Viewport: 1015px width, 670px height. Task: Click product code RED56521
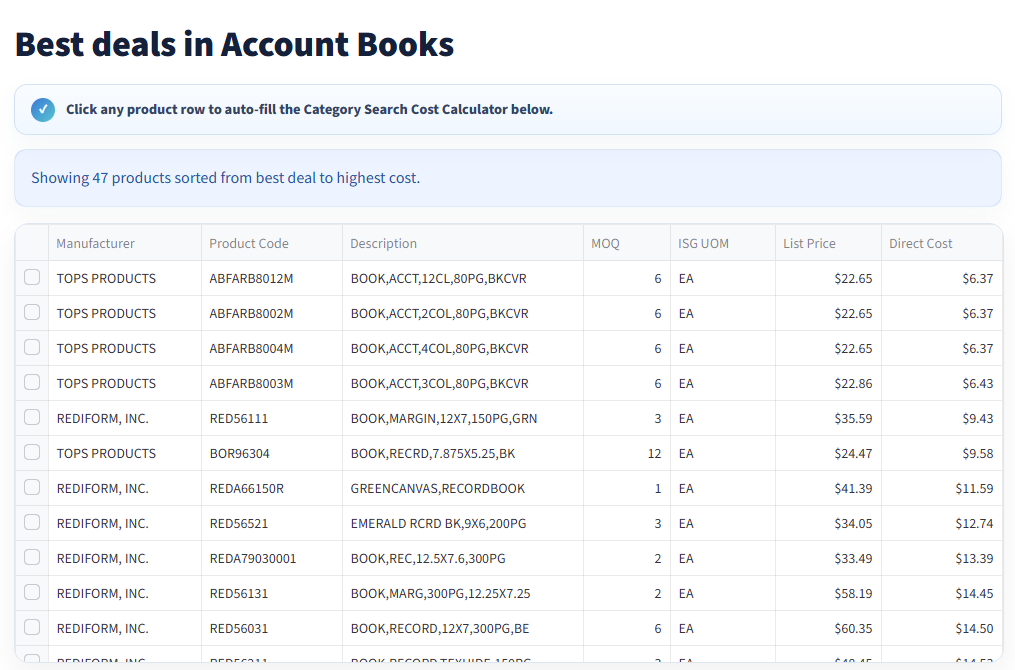239,523
